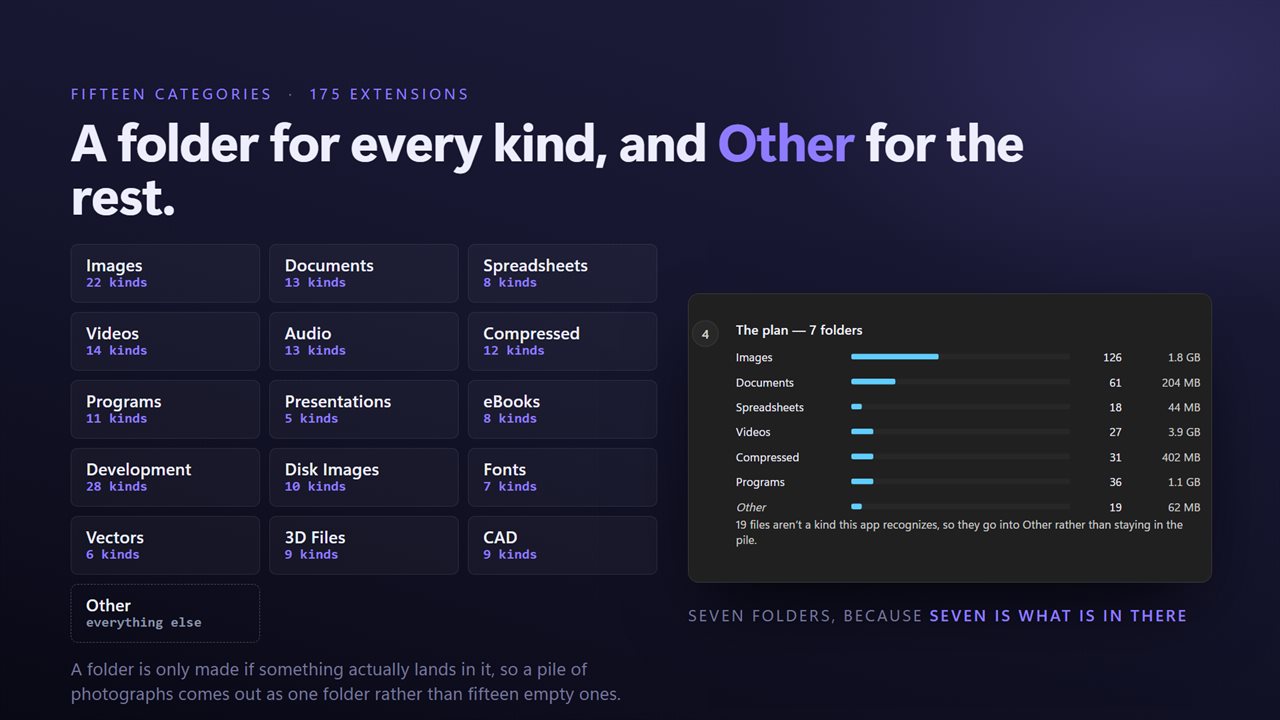The width and height of the screenshot is (1280, 720).
Task: Click the Images row label in plan
Action: coord(754,357)
